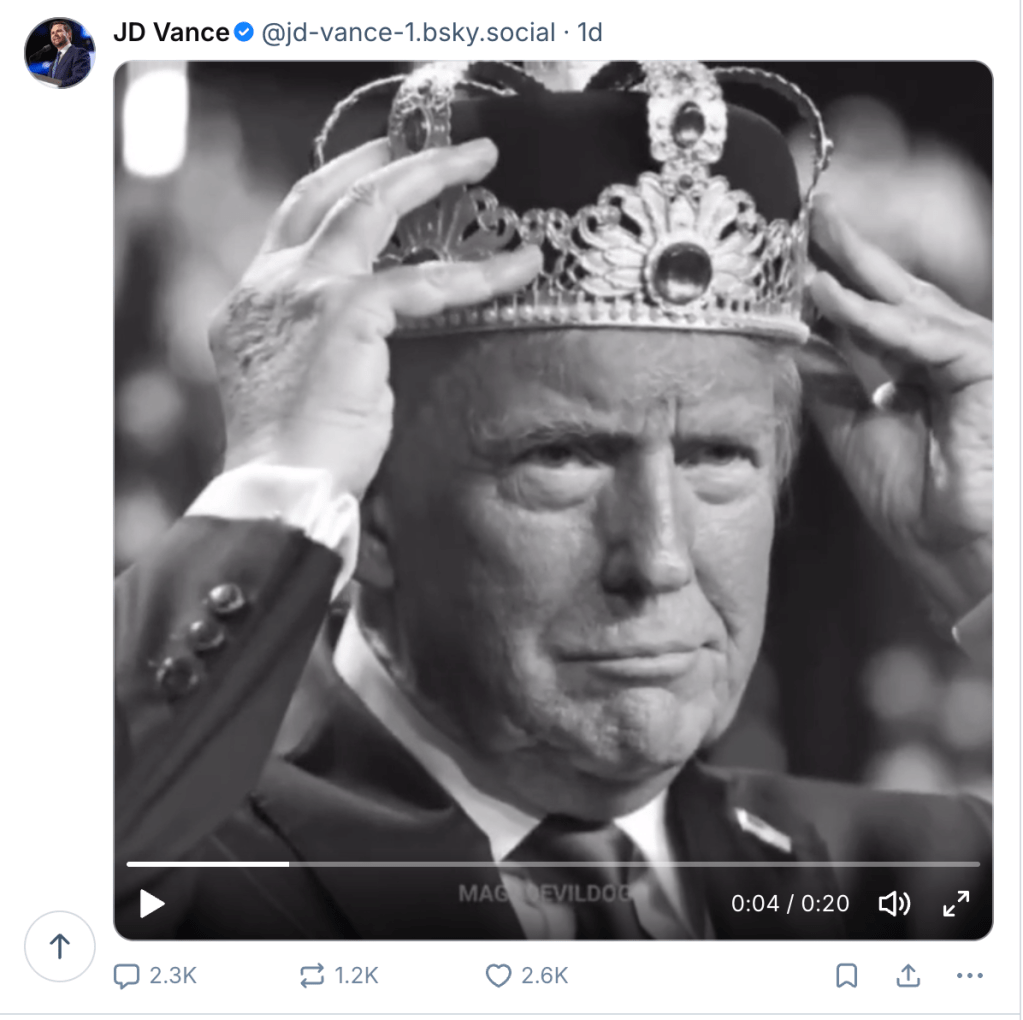Viewport: 1023px width, 1020px height.
Task: Expand the video to fullscreen
Action: point(956,904)
